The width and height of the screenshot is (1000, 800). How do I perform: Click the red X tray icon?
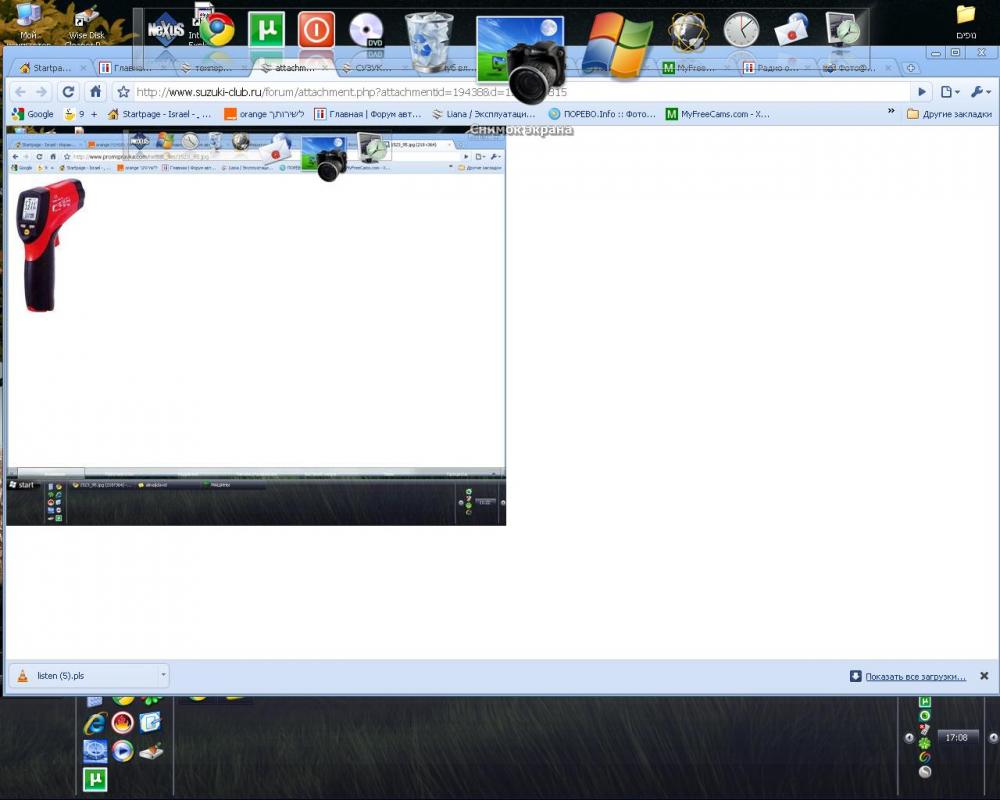click(x=925, y=729)
